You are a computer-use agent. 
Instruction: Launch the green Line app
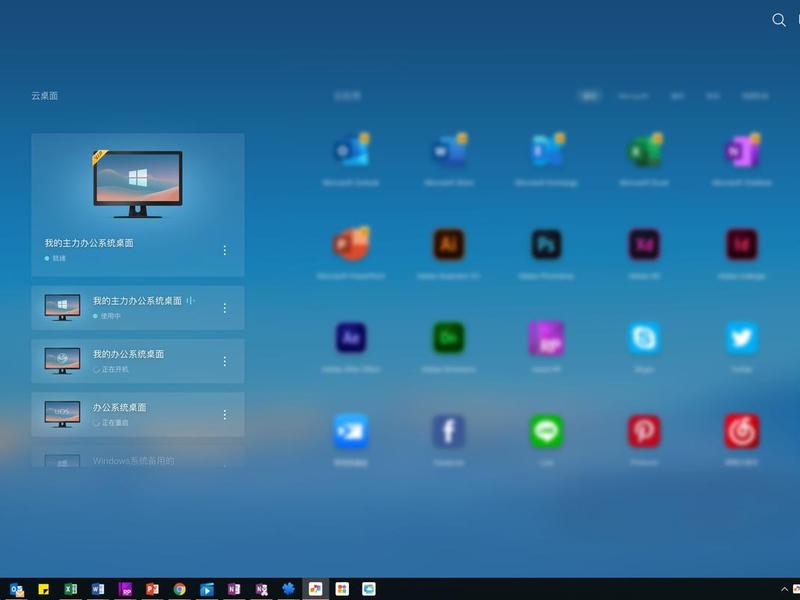click(x=546, y=431)
